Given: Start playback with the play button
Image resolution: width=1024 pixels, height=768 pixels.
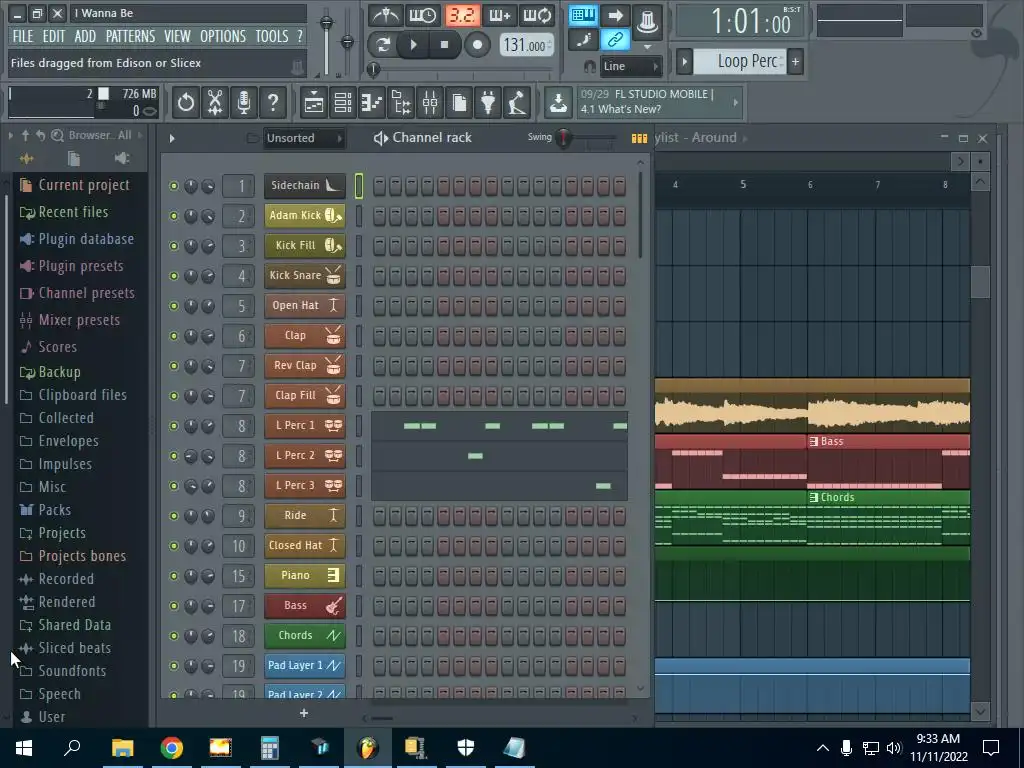Looking at the screenshot, I should pyautogui.click(x=413, y=44).
